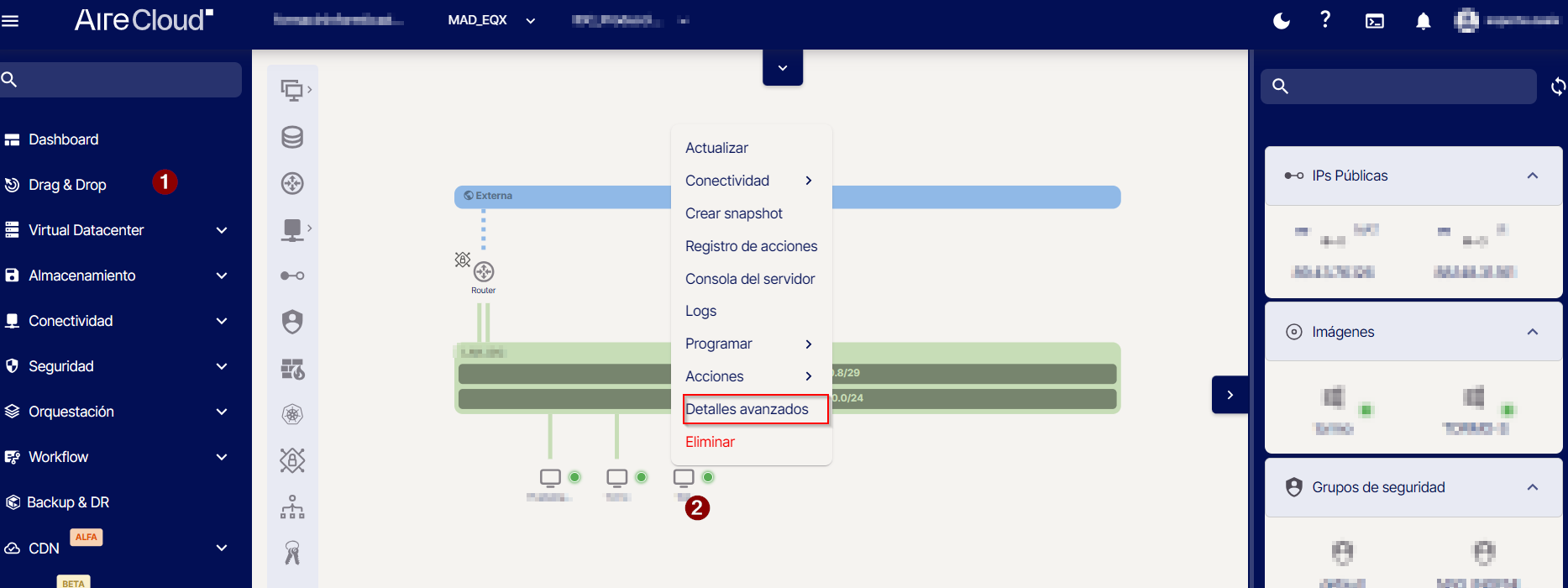Image resolution: width=1568 pixels, height=588 pixels.
Task: Toggle dark mode moon icon
Action: click(1282, 21)
